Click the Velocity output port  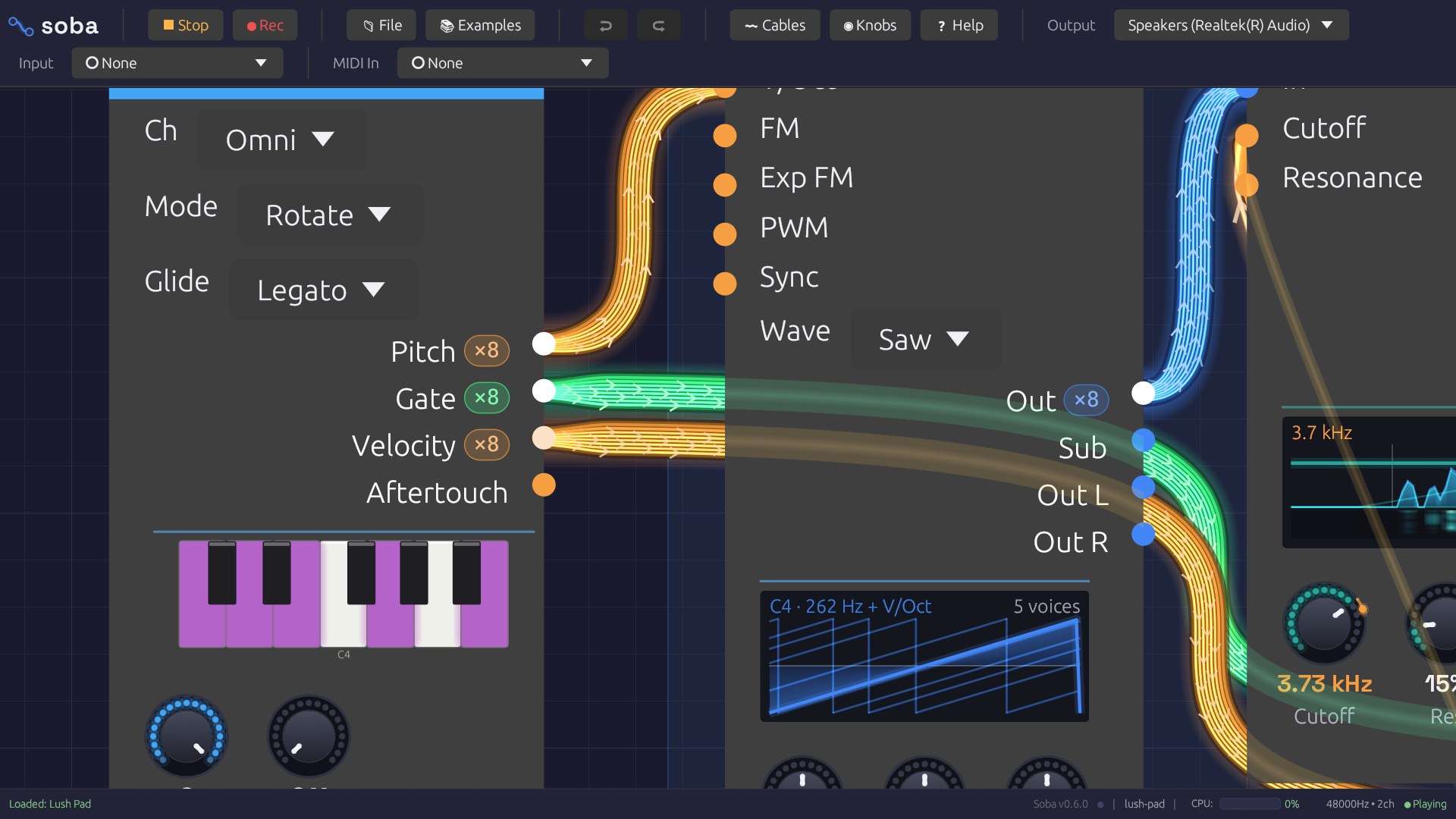544,438
